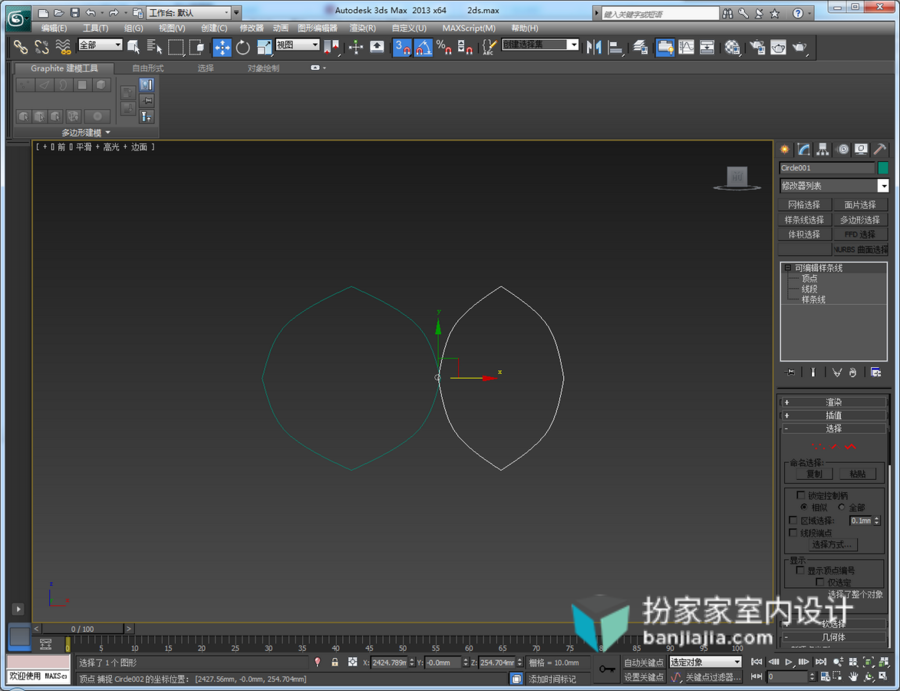Open the Hierarchy panel tab
Image resolution: width=900 pixels, height=691 pixels.
click(x=823, y=150)
